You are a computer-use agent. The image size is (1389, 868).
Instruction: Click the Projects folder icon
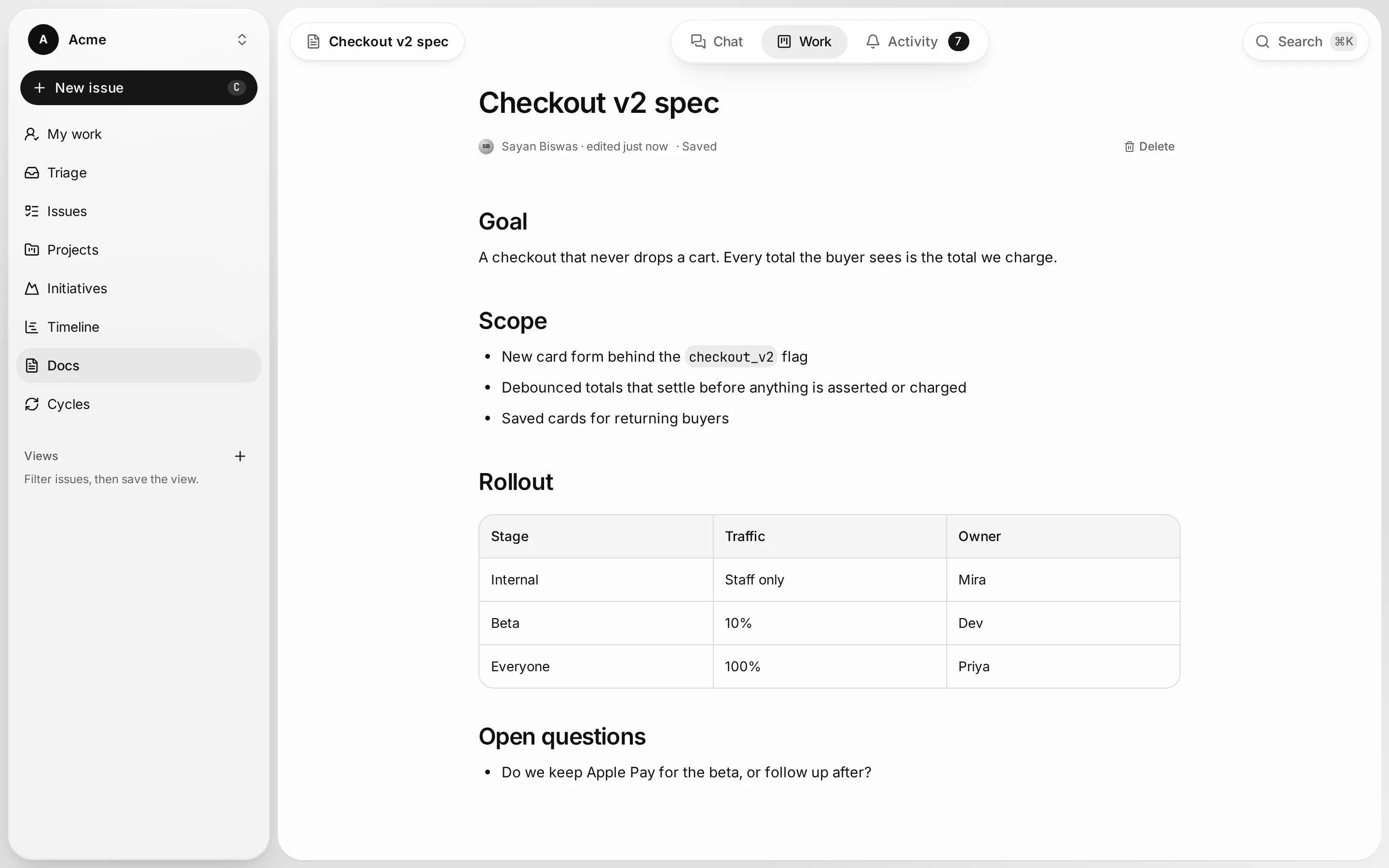32,250
